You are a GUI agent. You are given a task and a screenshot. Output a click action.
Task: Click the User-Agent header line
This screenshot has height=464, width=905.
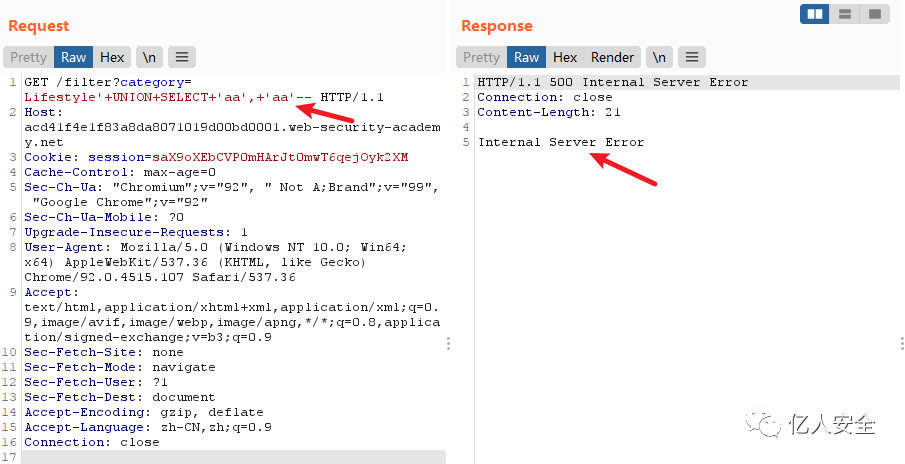216,262
